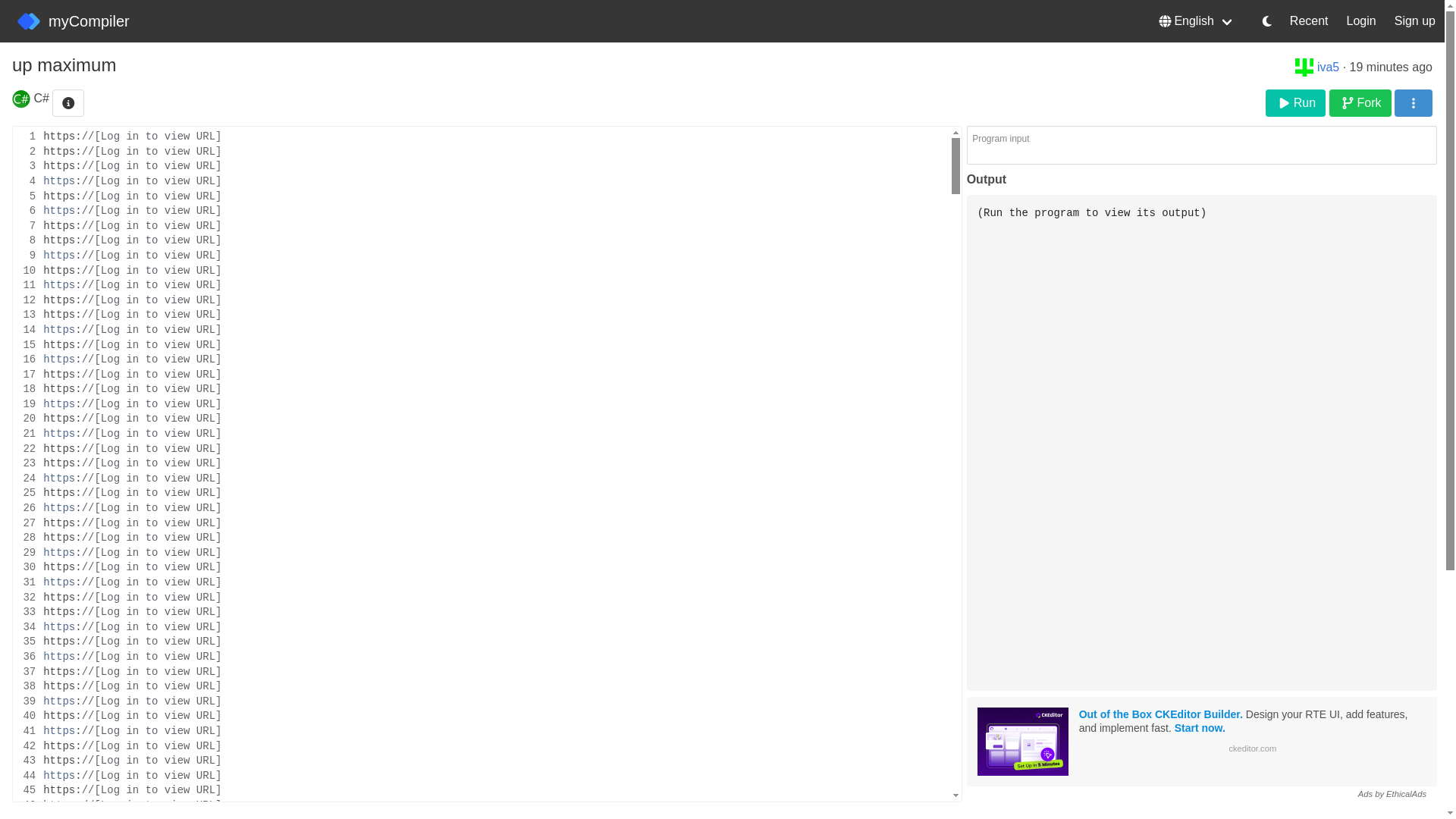Fork this code
Viewport: 1456px width, 819px height.
(1360, 103)
